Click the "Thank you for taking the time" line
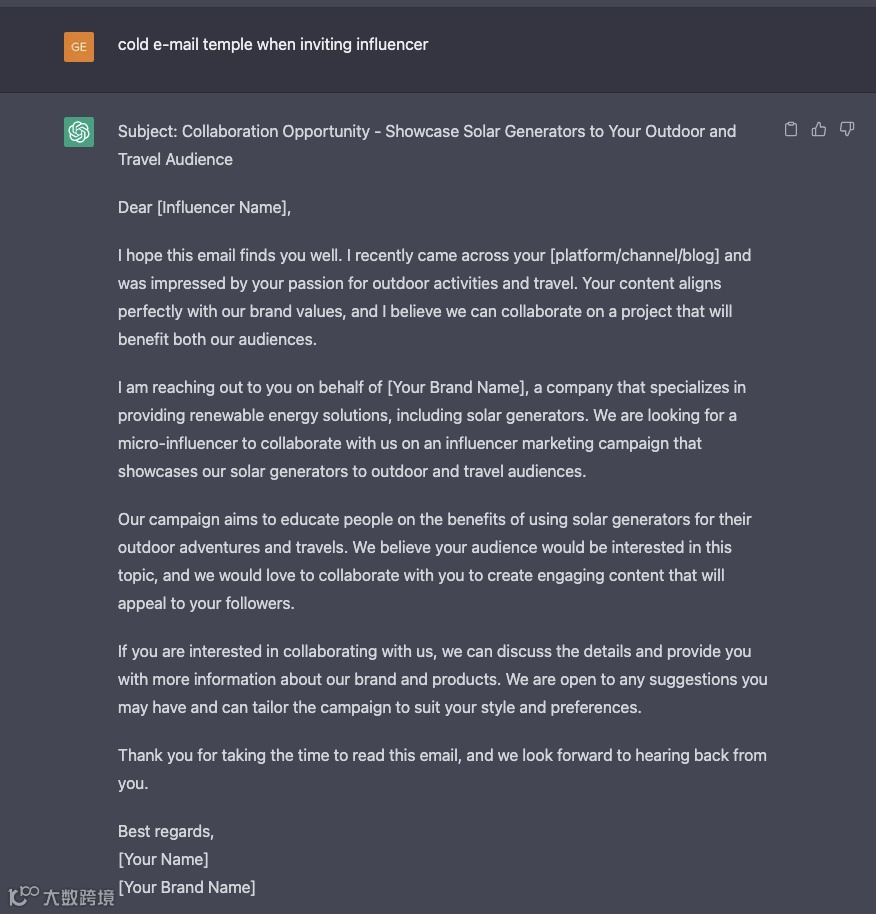The height and width of the screenshot is (914, 876). click(x=442, y=755)
